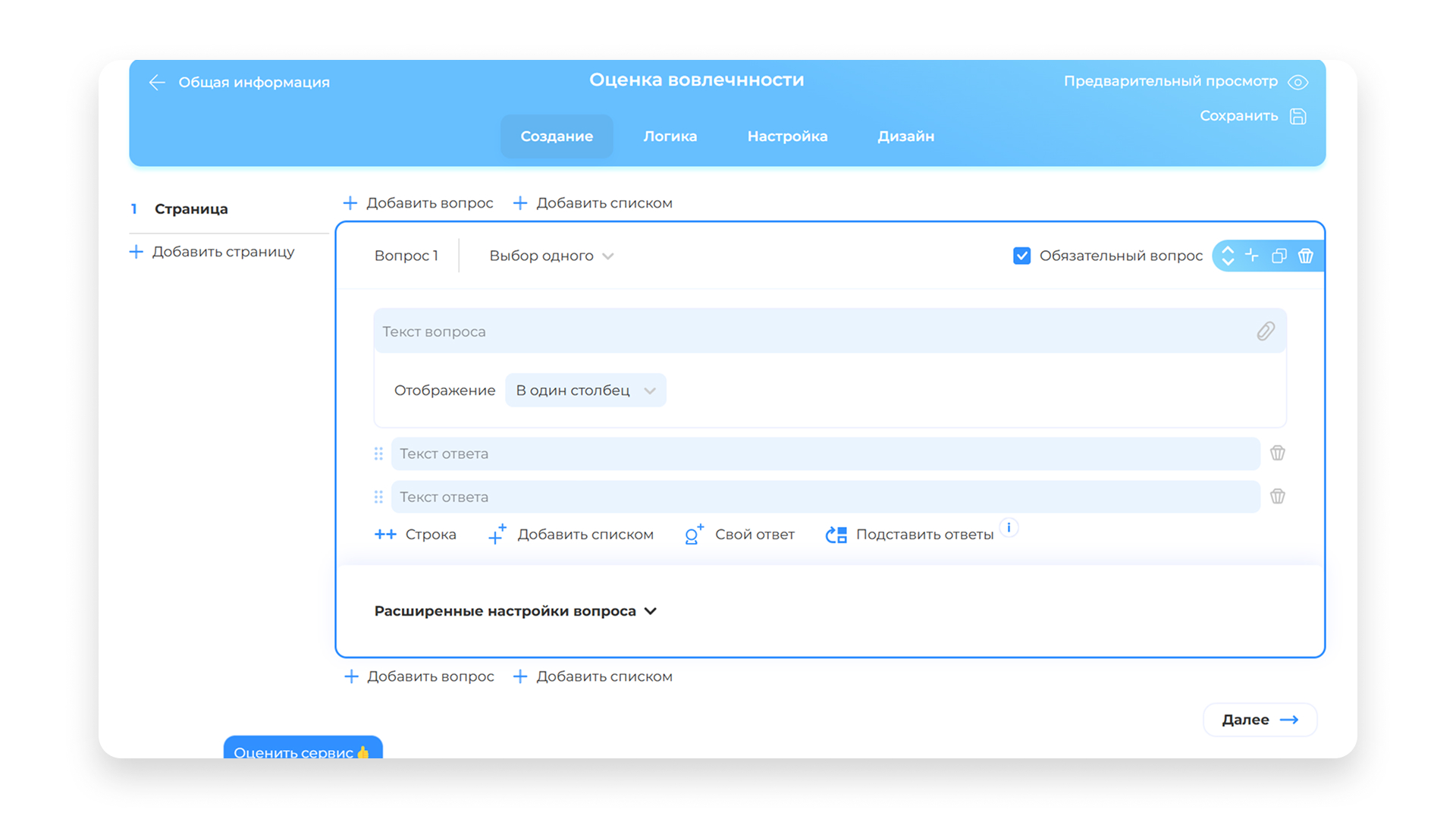Image resolution: width=1456 pixels, height=819 pixels.
Task: Click the eye preview icon
Action: (1298, 82)
